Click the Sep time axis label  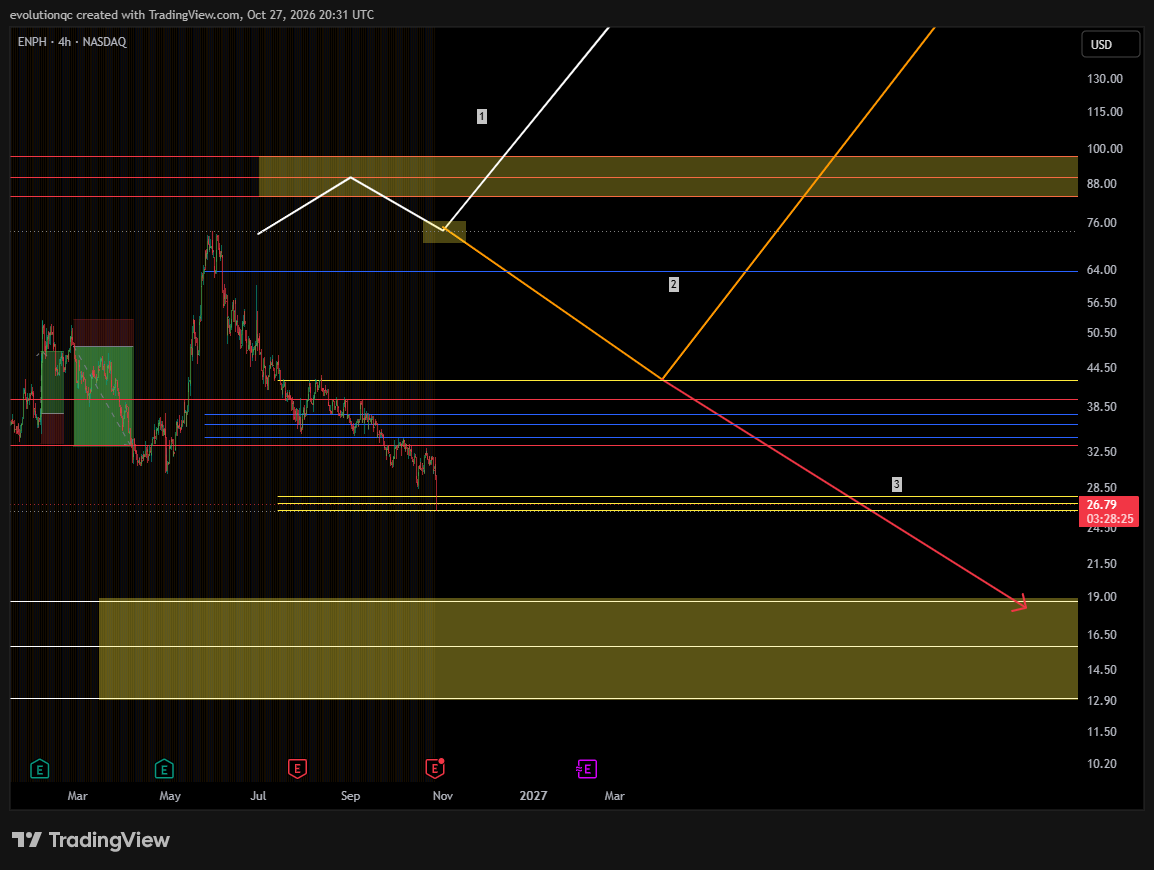click(350, 796)
